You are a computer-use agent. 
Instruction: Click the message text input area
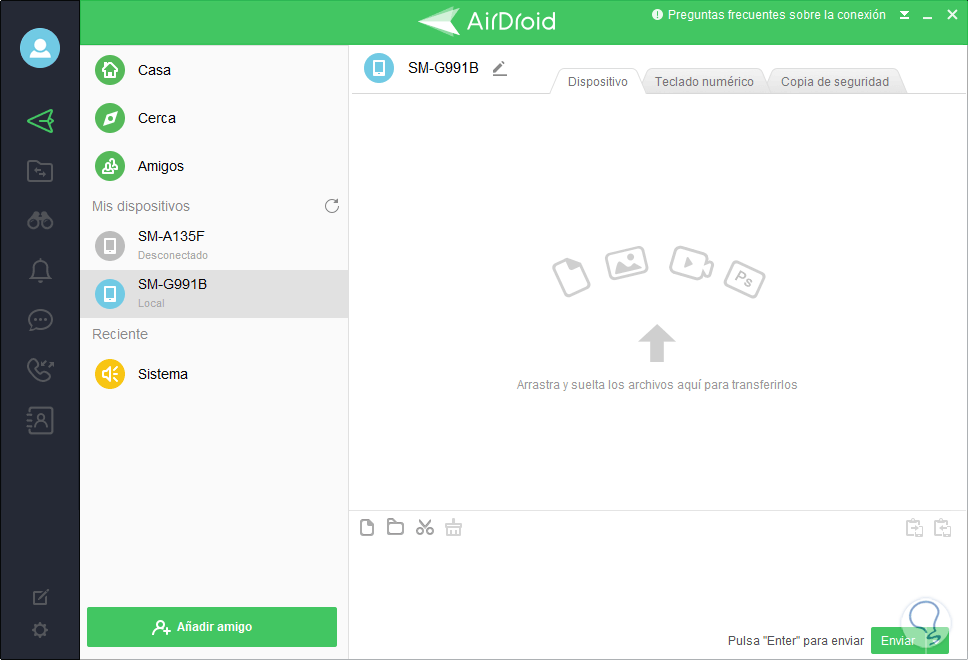[657, 583]
